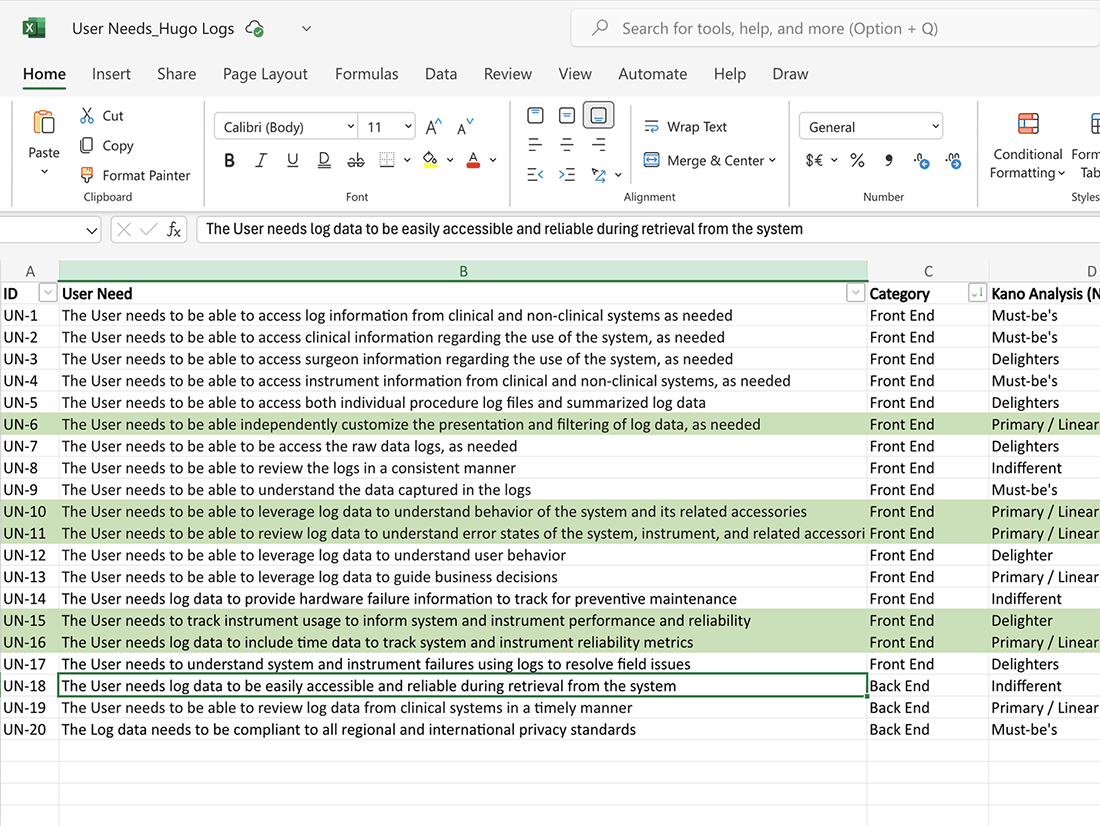Screen dimensions: 1100x826
Task: Apply strikethrough formatting
Action: tap(356, 160)
